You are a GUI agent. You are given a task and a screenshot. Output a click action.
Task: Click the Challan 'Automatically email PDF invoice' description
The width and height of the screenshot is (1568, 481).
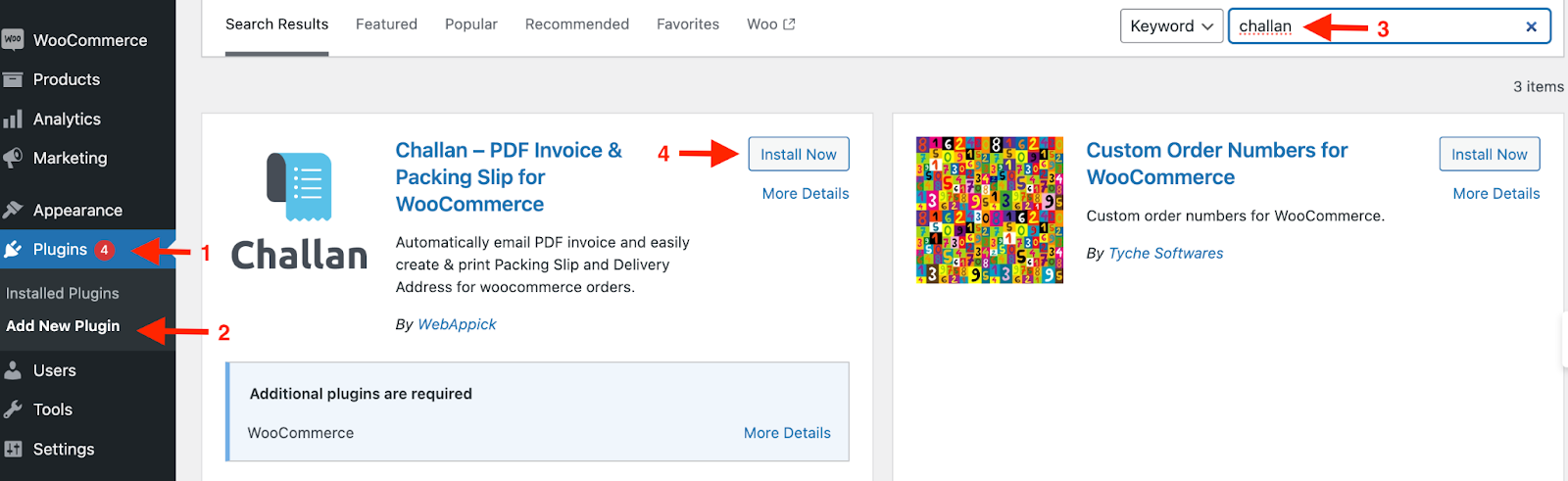pyautogui.click(x=543, y=265)
